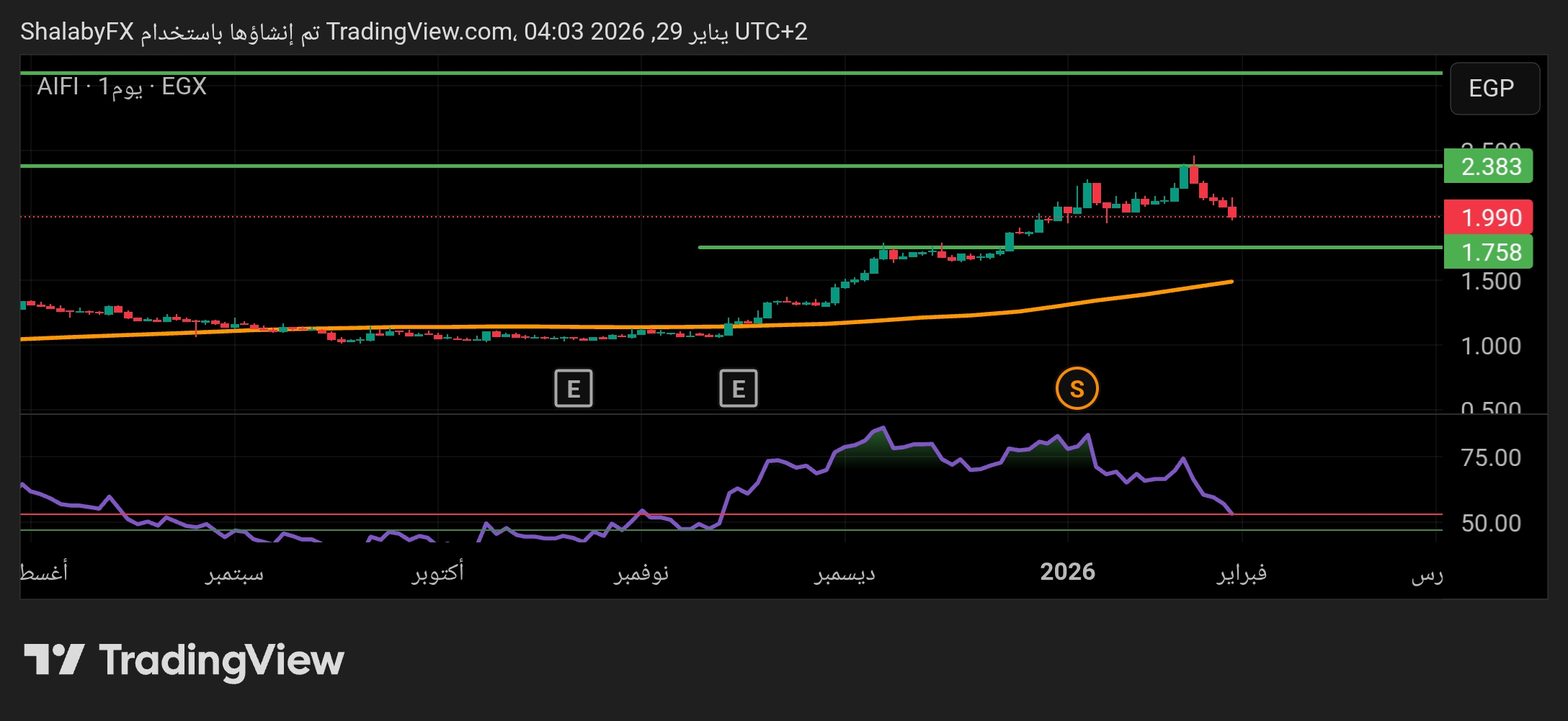The image size is (1568, 721).
Task: Click the AIFI symbol title on chart
Action: coord(58,86)
